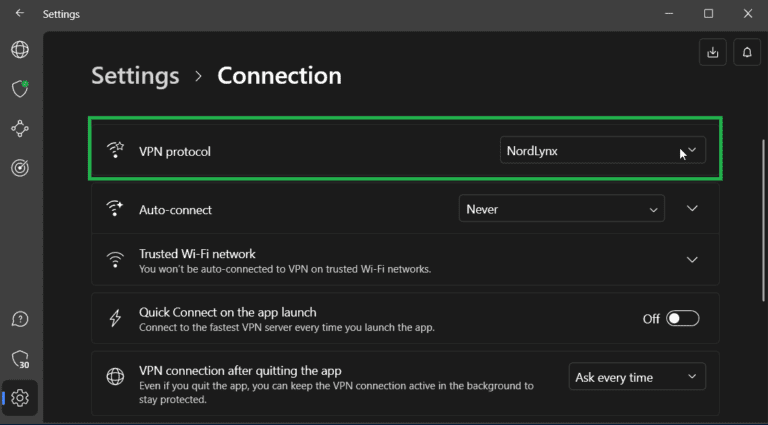Image resolution: width=768 pixels, height=425 pixels.
Task: Go back to Settings via breadcrumb
Action: tap(135, 76)
